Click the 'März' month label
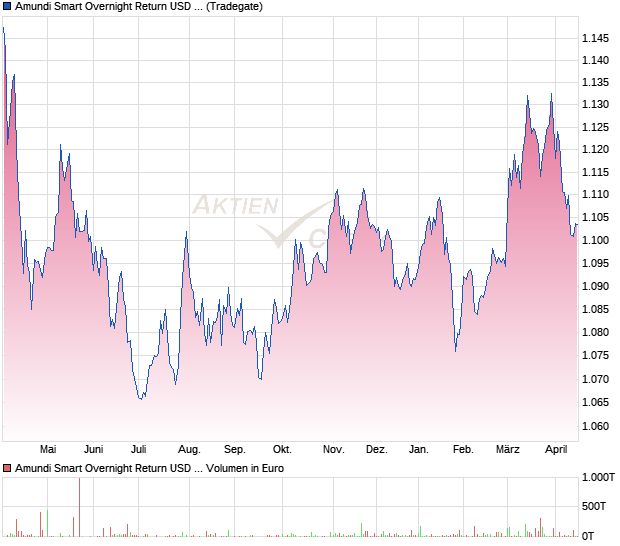The height and width of the screenshot is (546, 620). point(508,450)
